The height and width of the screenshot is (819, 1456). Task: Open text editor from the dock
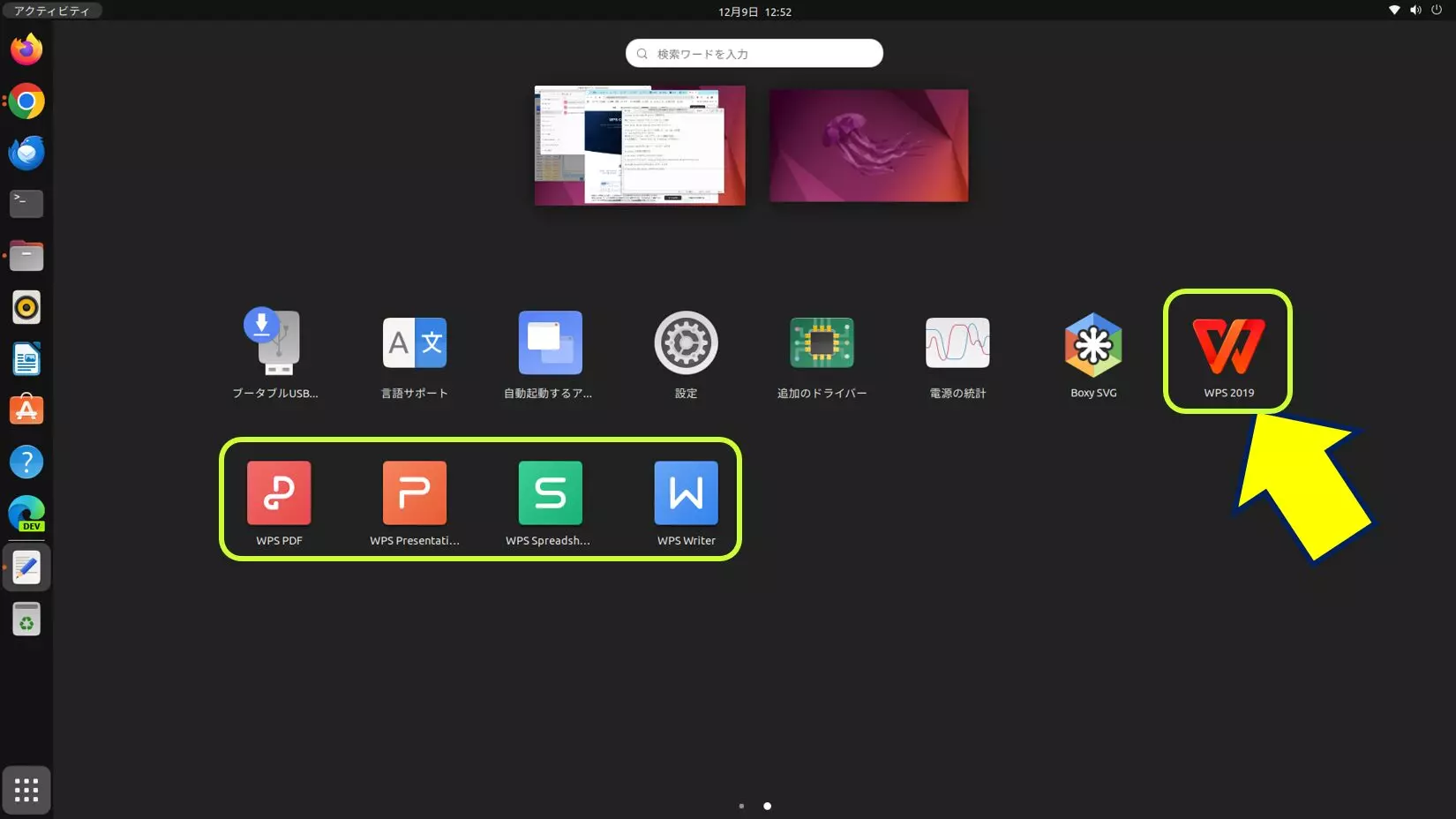click(26, 567)
